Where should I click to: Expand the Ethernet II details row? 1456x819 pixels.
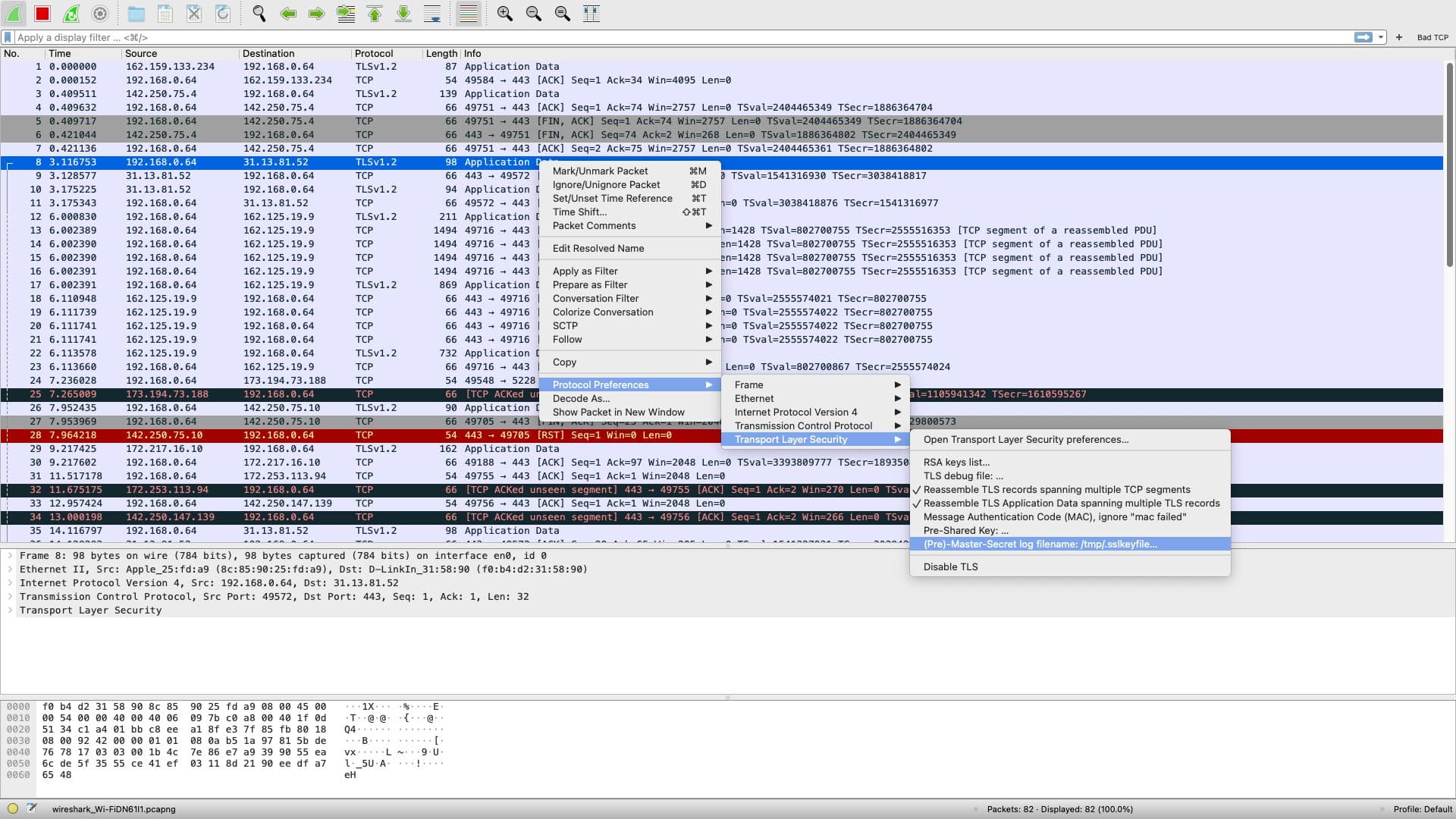click(x=10, y=570)
